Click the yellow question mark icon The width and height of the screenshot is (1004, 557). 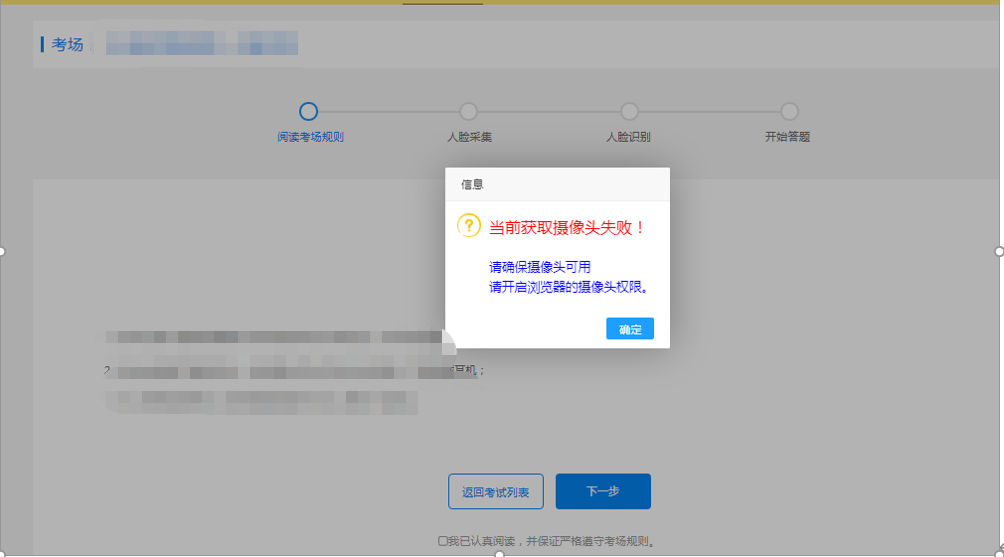pyautogui.click(x=469, y=226)
